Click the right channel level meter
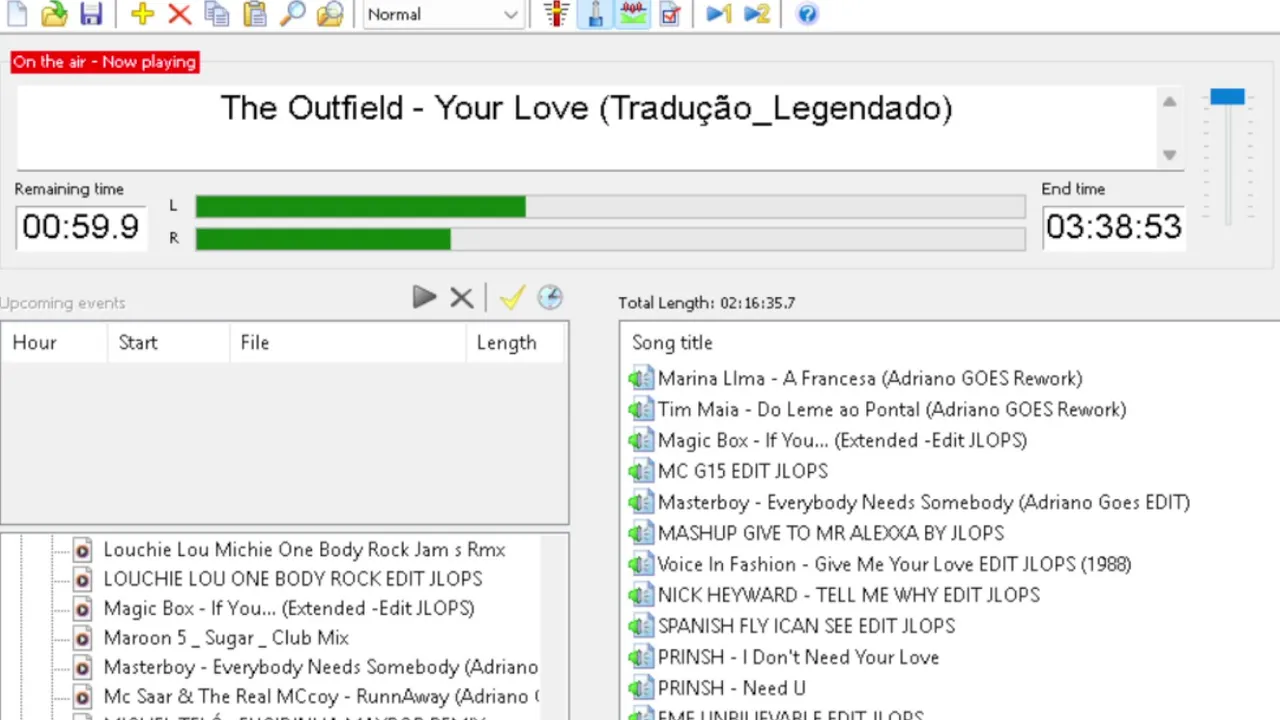This screenshot has width=1280, height=720. tap(610, 238)
